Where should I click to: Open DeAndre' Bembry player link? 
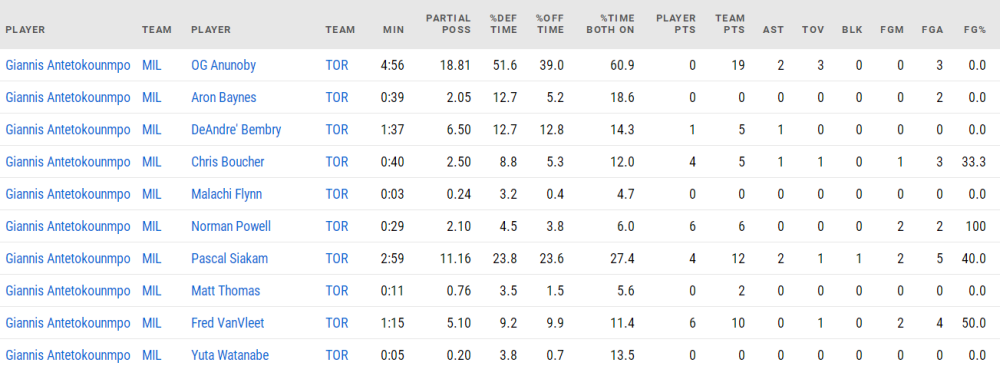tap(236, 129)
